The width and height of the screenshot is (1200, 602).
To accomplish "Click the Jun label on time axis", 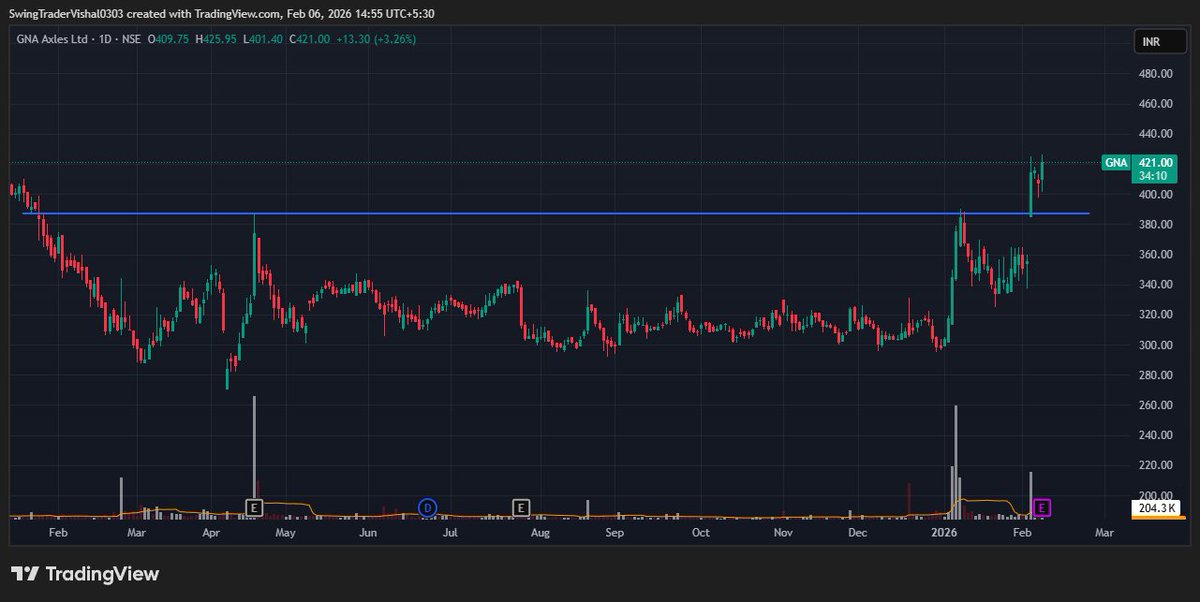I will pos(368,534).
